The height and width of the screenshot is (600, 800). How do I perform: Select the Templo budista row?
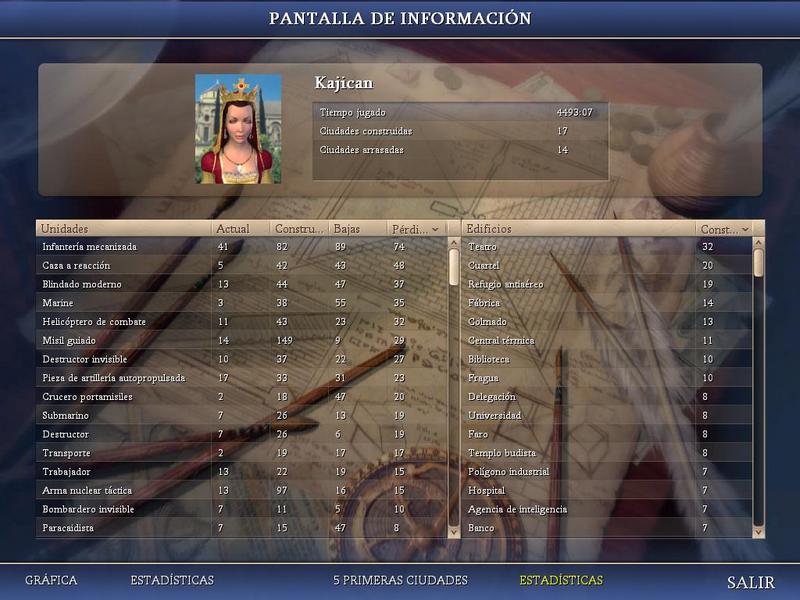tap(607, 453)
